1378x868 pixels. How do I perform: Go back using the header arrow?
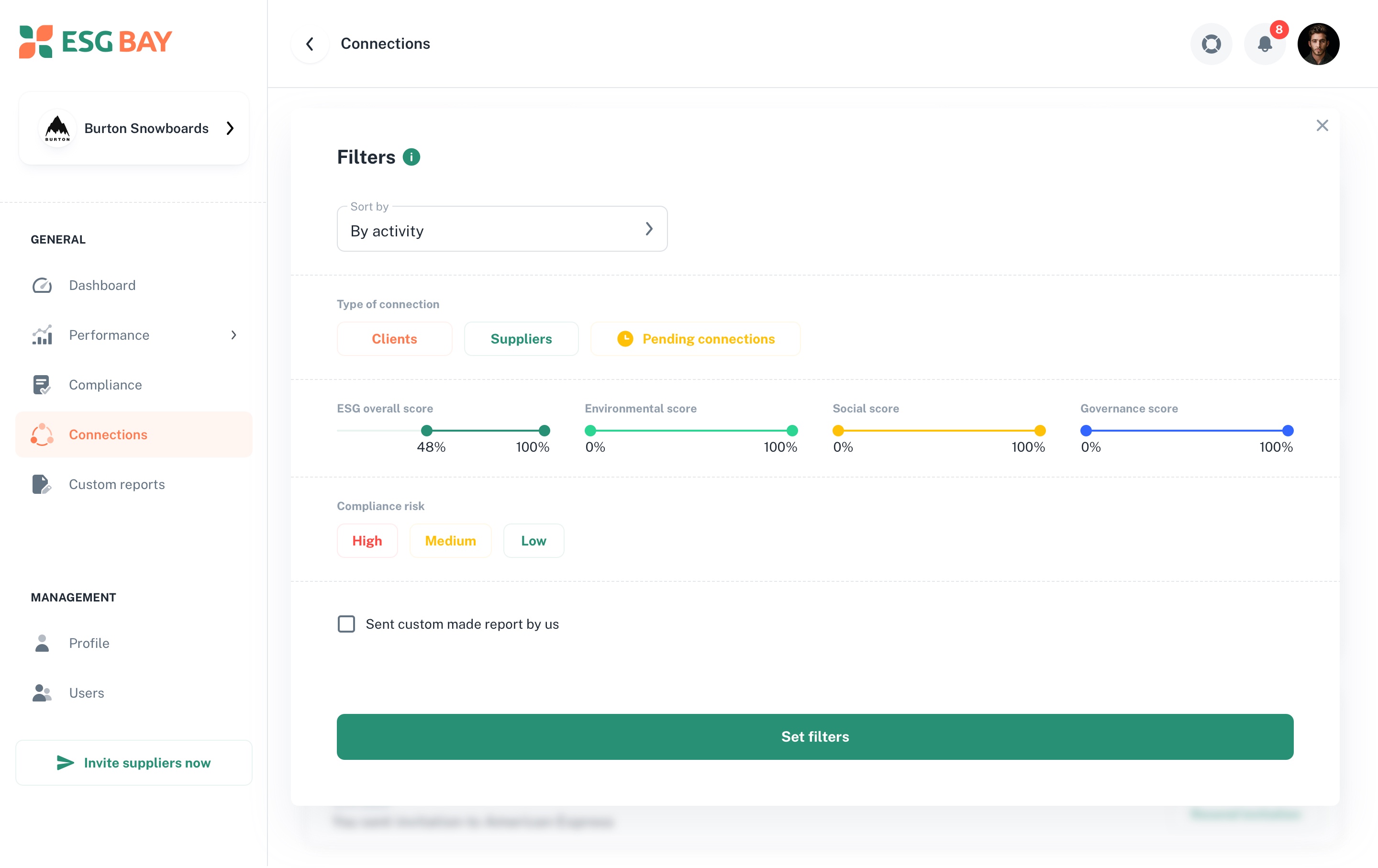[310, 44]
